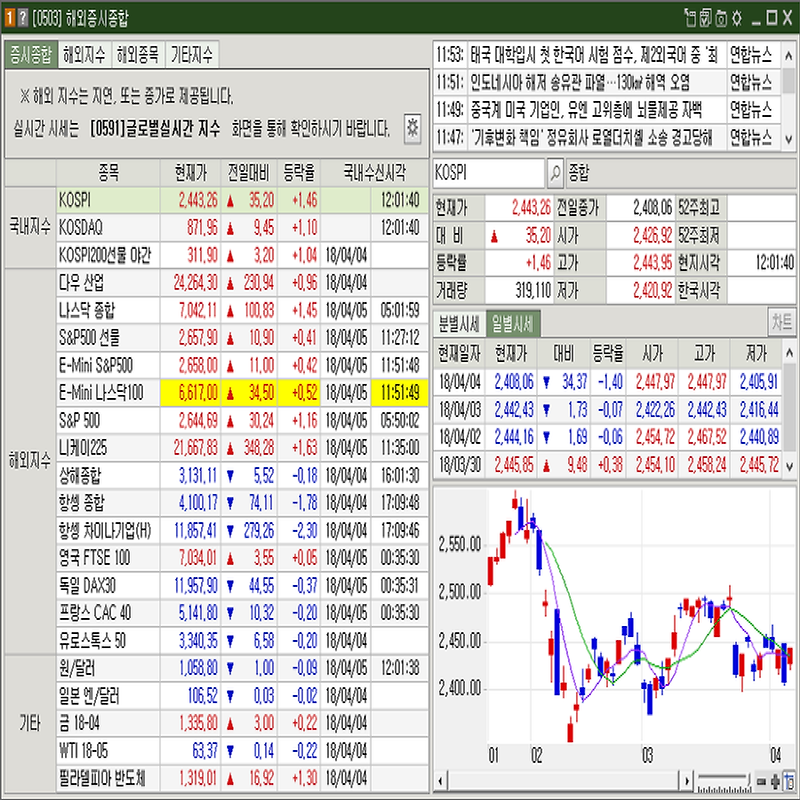Viewport: 800px width, 800px height.
Task: Select the KOSPI row
Action: pos(242,200)
